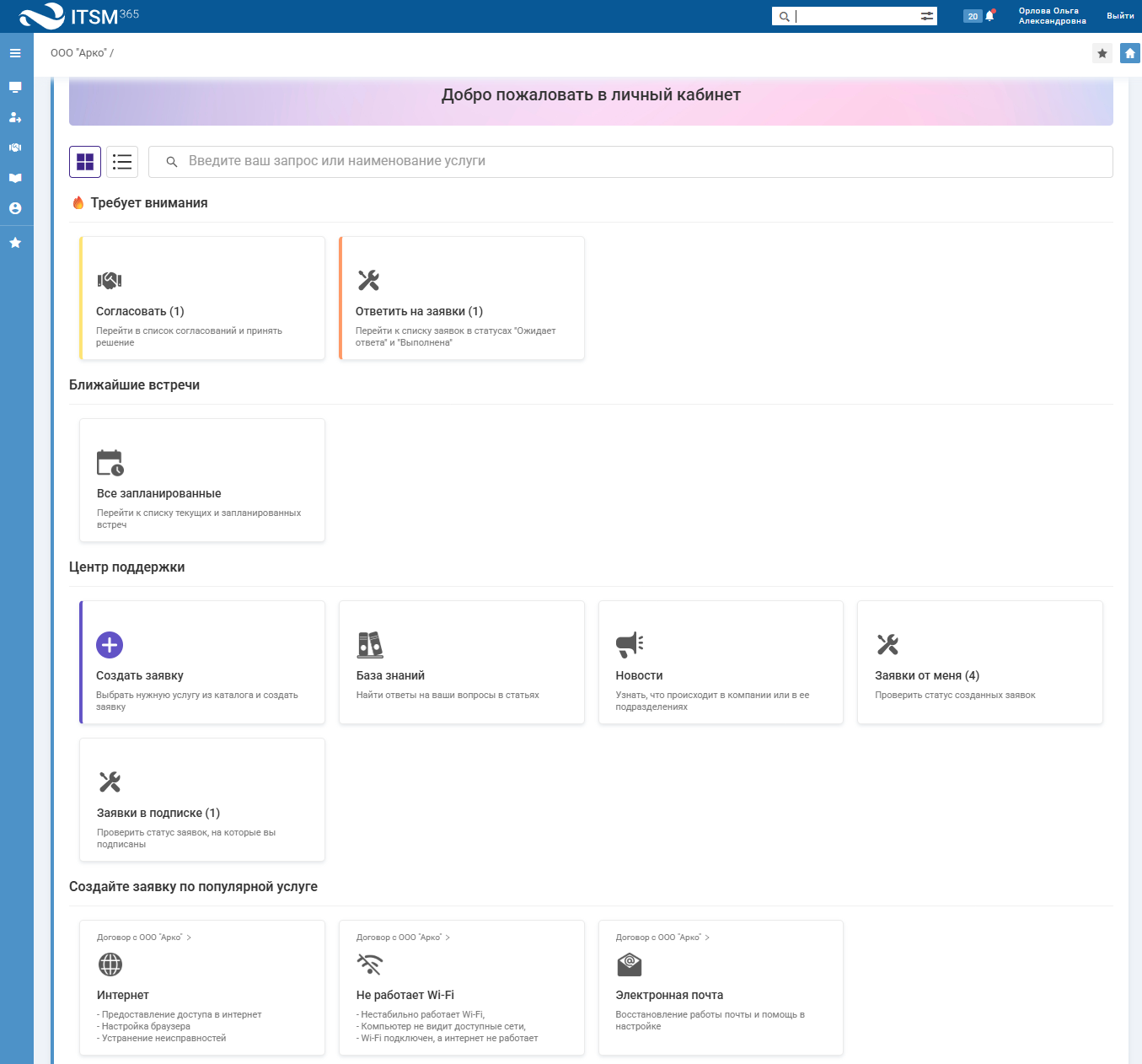Open advanced search filter settings in header
Image resolution: width=1142 pixels, height=1064 pixels.
point(927,16)
